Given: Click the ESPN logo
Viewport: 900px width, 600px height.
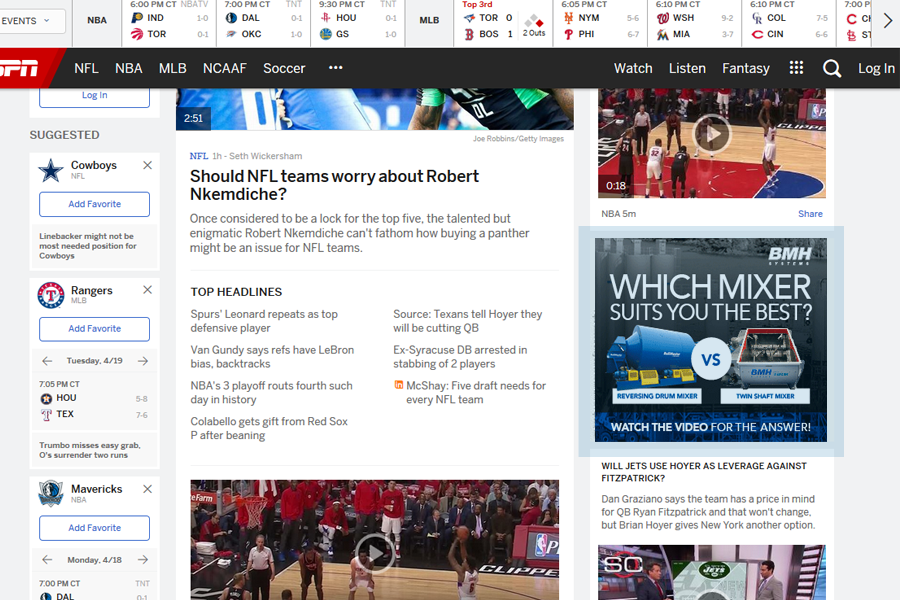Looking at the screenshot, I should 20,68.
